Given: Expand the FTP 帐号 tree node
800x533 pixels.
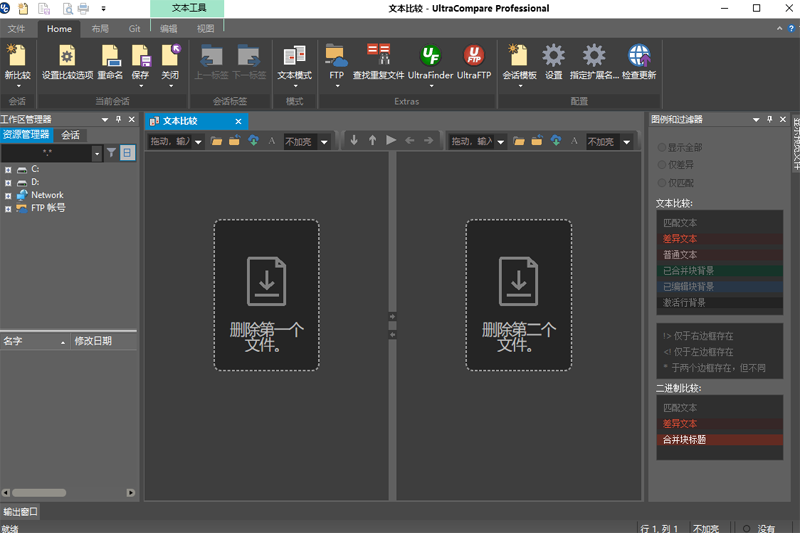Looking at the screenshot, I should tap(8, 209).
